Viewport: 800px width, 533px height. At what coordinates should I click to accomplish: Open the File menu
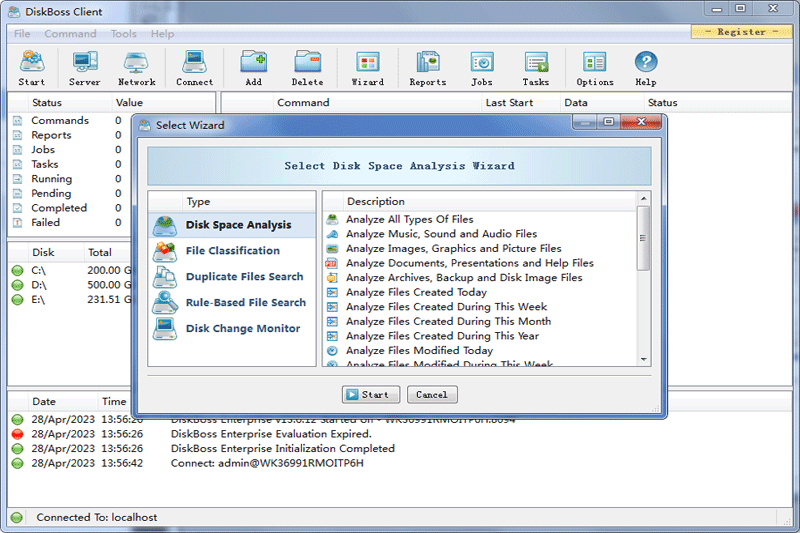22,34
